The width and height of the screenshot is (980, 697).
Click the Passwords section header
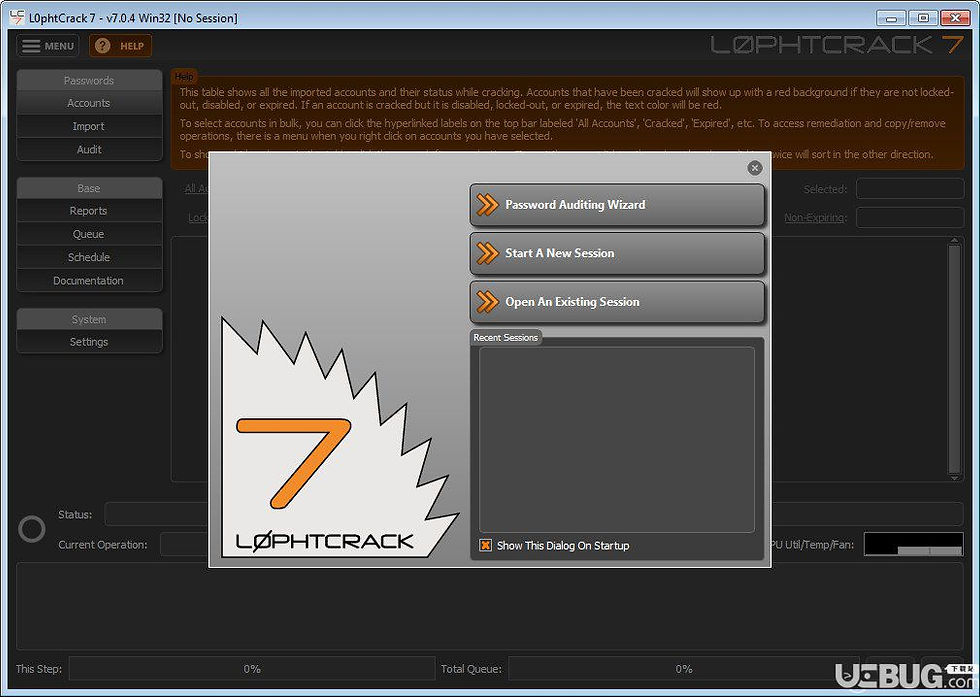tap(89, 81)
